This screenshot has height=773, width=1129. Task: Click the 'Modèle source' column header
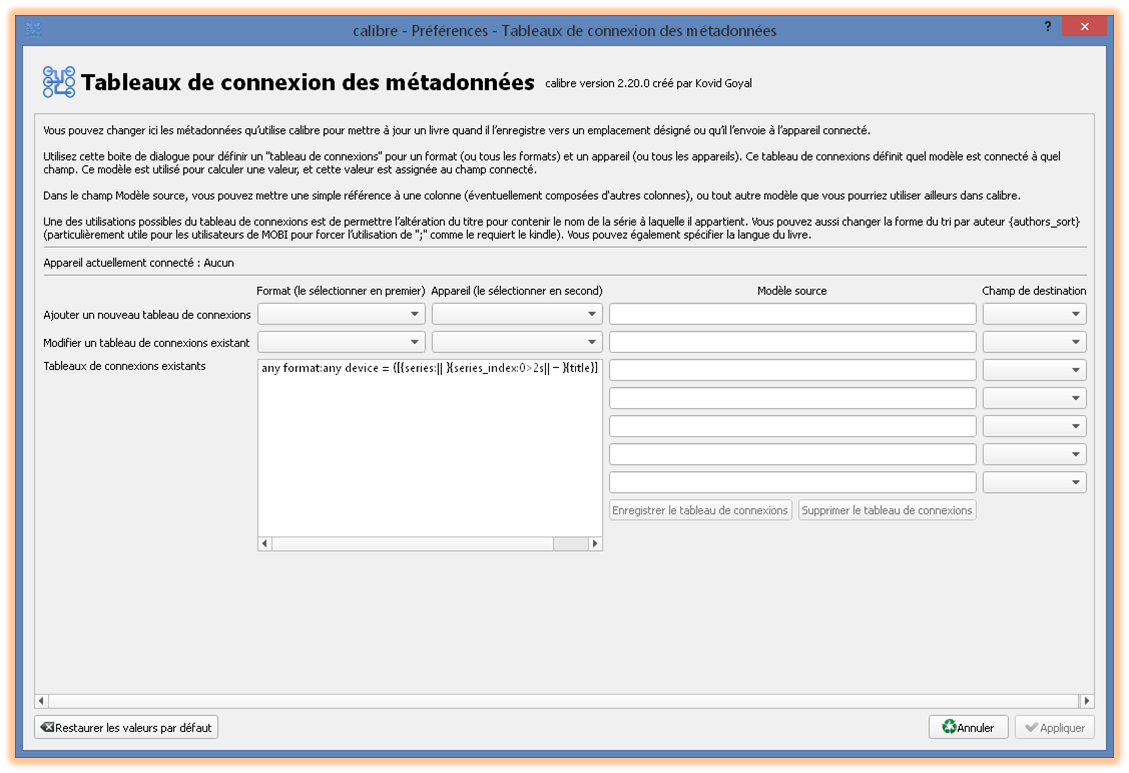coord(792,291)
